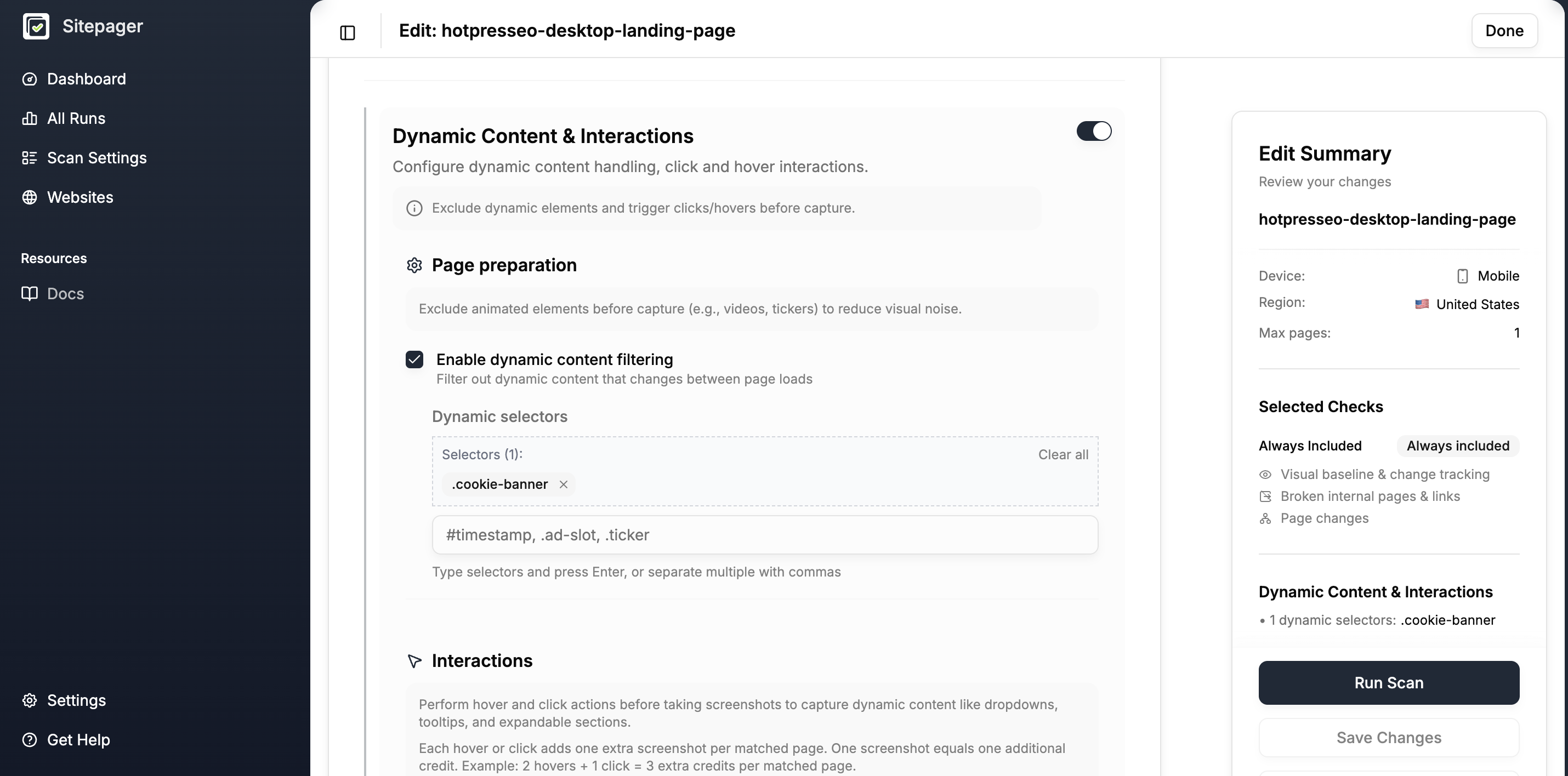
Task: Remove the .cookie-banner selector chip
Action: click(564, 484)
